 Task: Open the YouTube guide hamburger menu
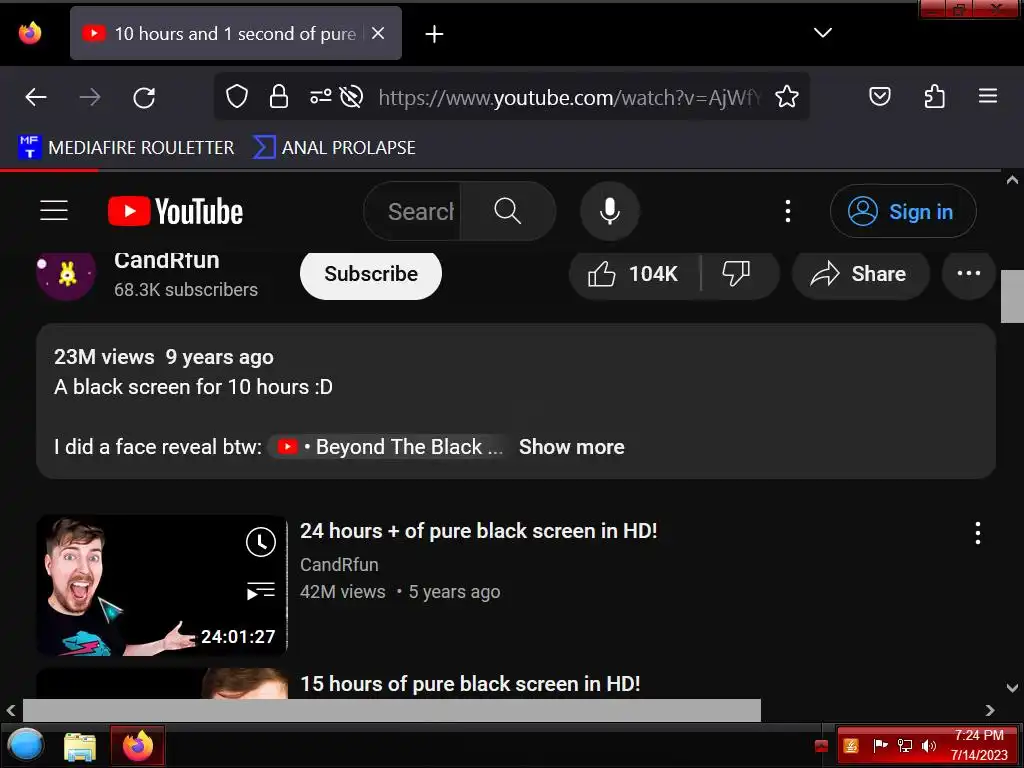pos(54,211)
